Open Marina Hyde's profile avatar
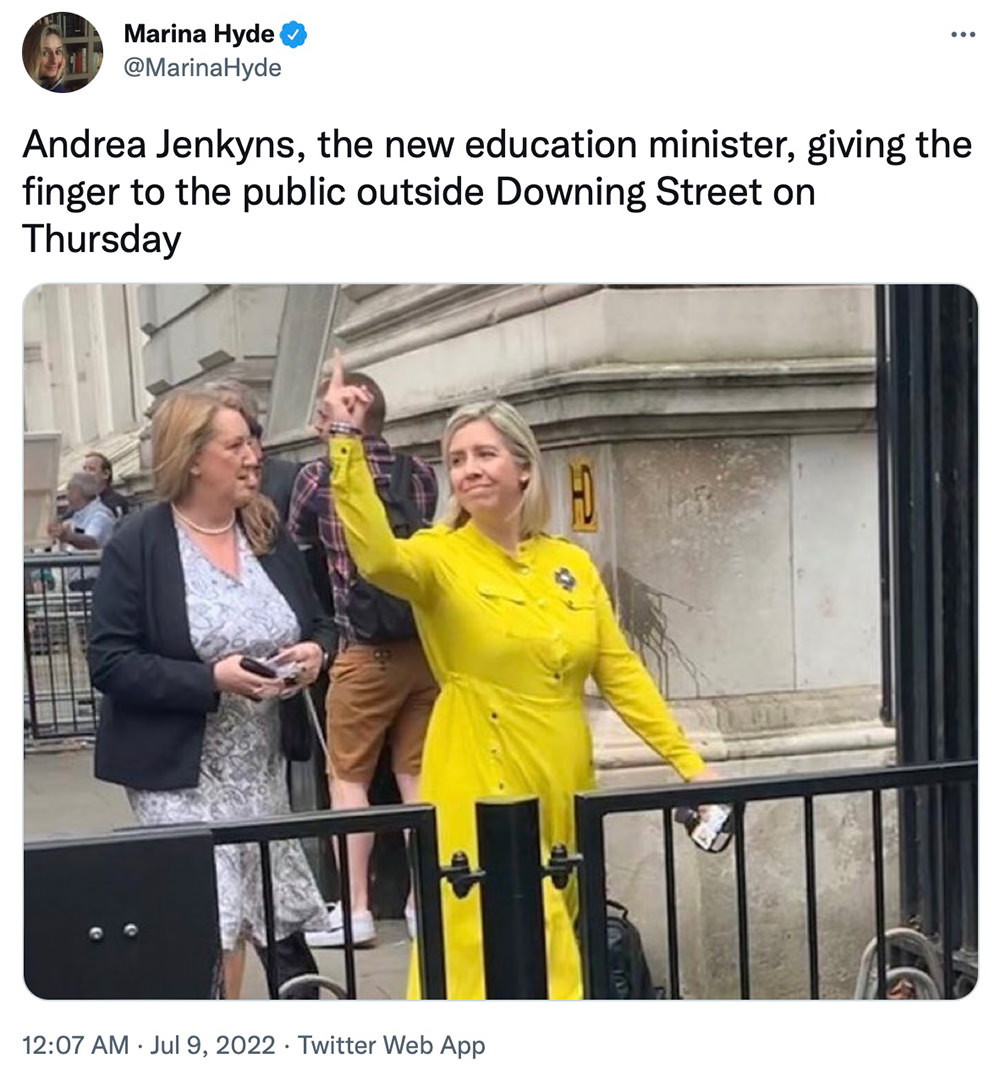The width and height of the screenshot is (1000, 1086). click(x=62, y=52)
